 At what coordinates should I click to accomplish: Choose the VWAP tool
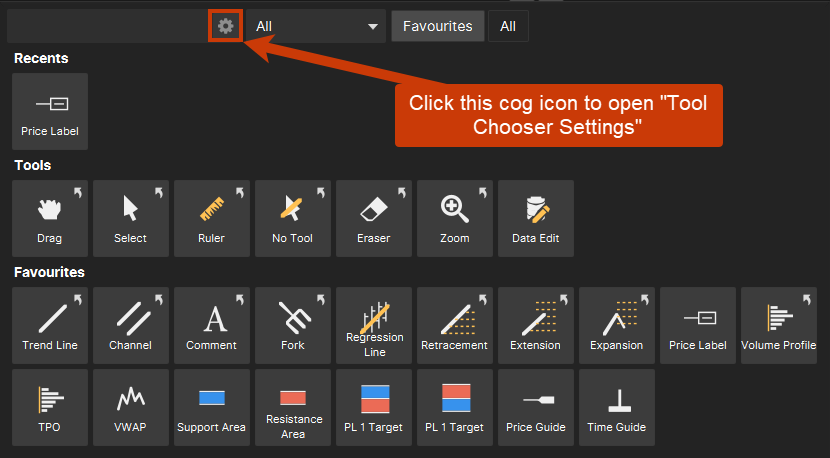click(130, 407)
